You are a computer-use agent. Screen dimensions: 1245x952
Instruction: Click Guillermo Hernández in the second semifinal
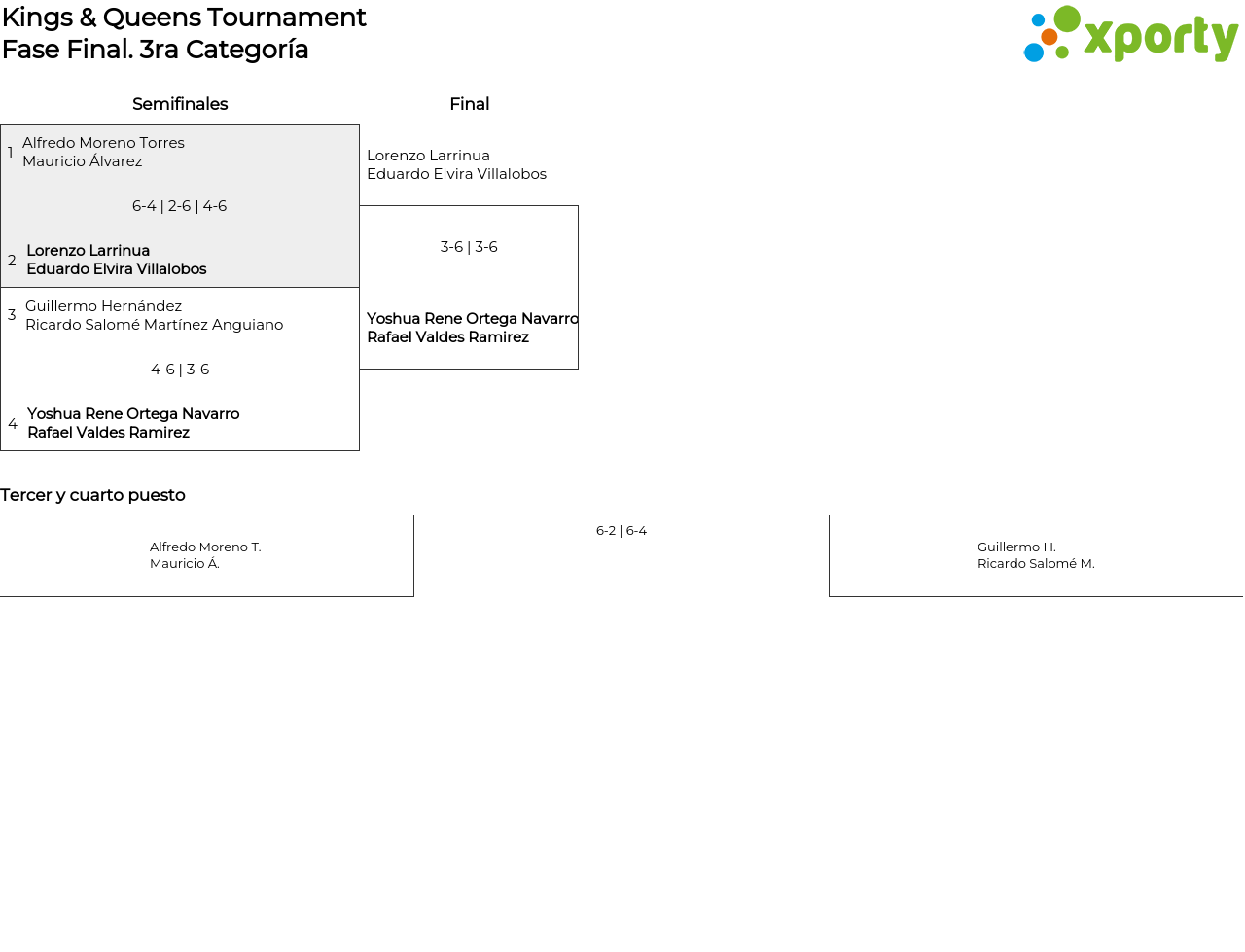pos(103,306)
